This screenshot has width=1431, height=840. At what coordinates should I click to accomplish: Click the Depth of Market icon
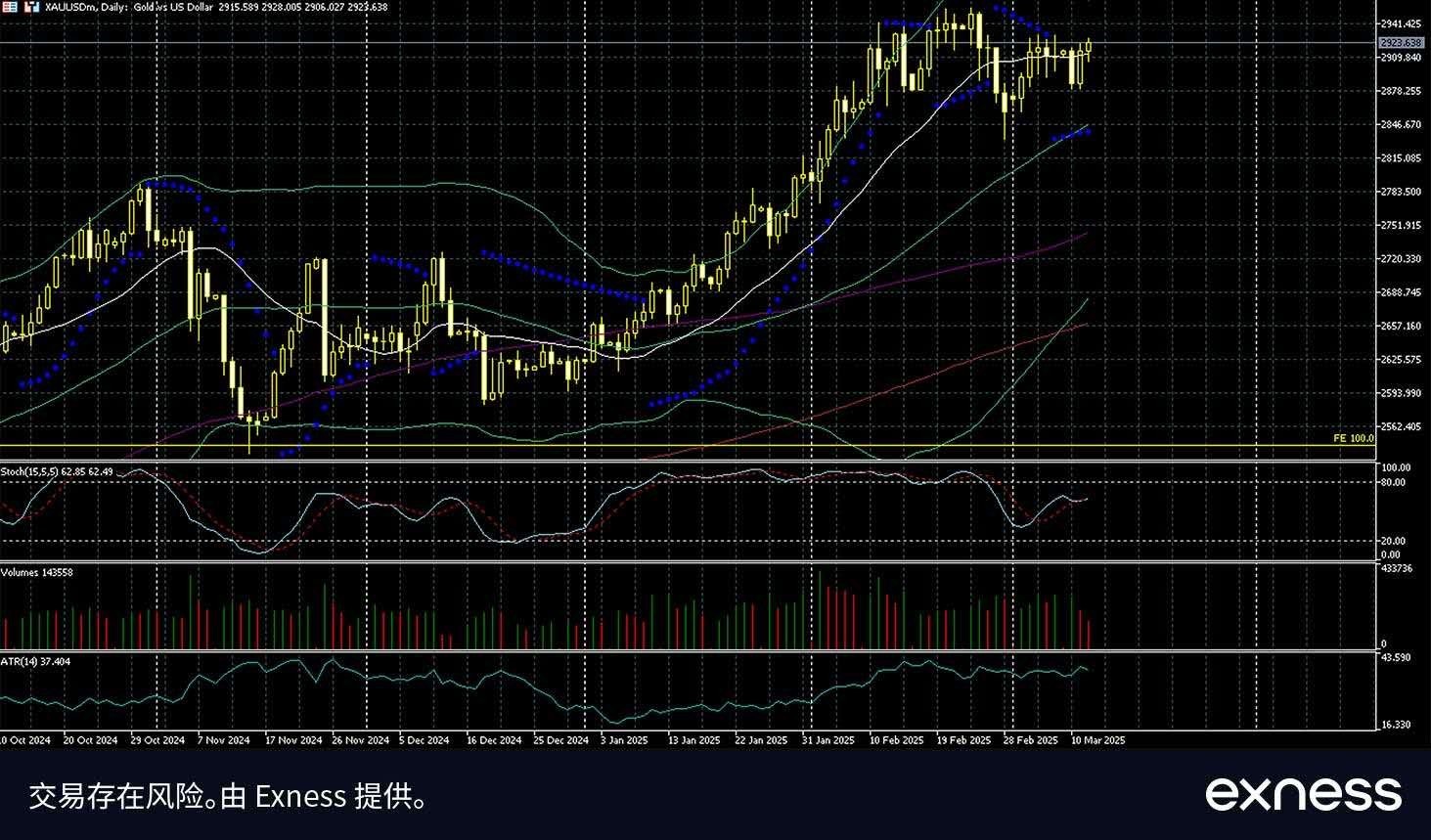(x=8, y=7)
